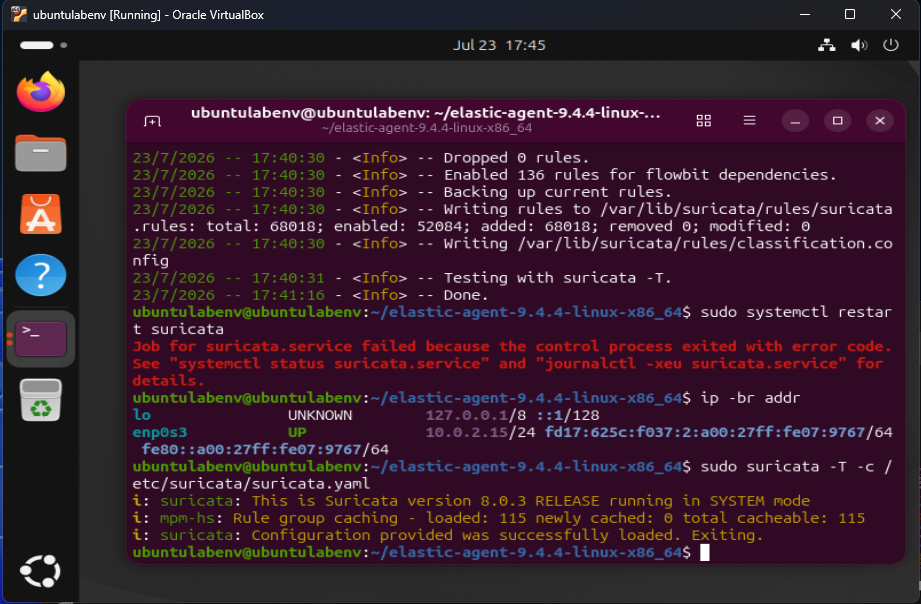Click the final command prompt cursor
The width and height of the screenshot is (921, 604).
click(705, 552)
